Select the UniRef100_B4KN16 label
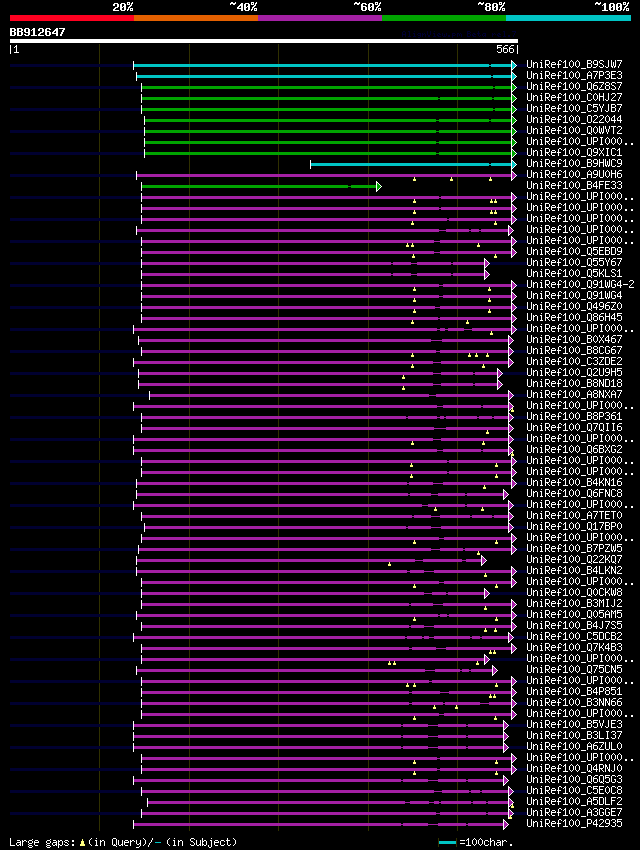This screenshot has width=640, height=850. [574, 482]
